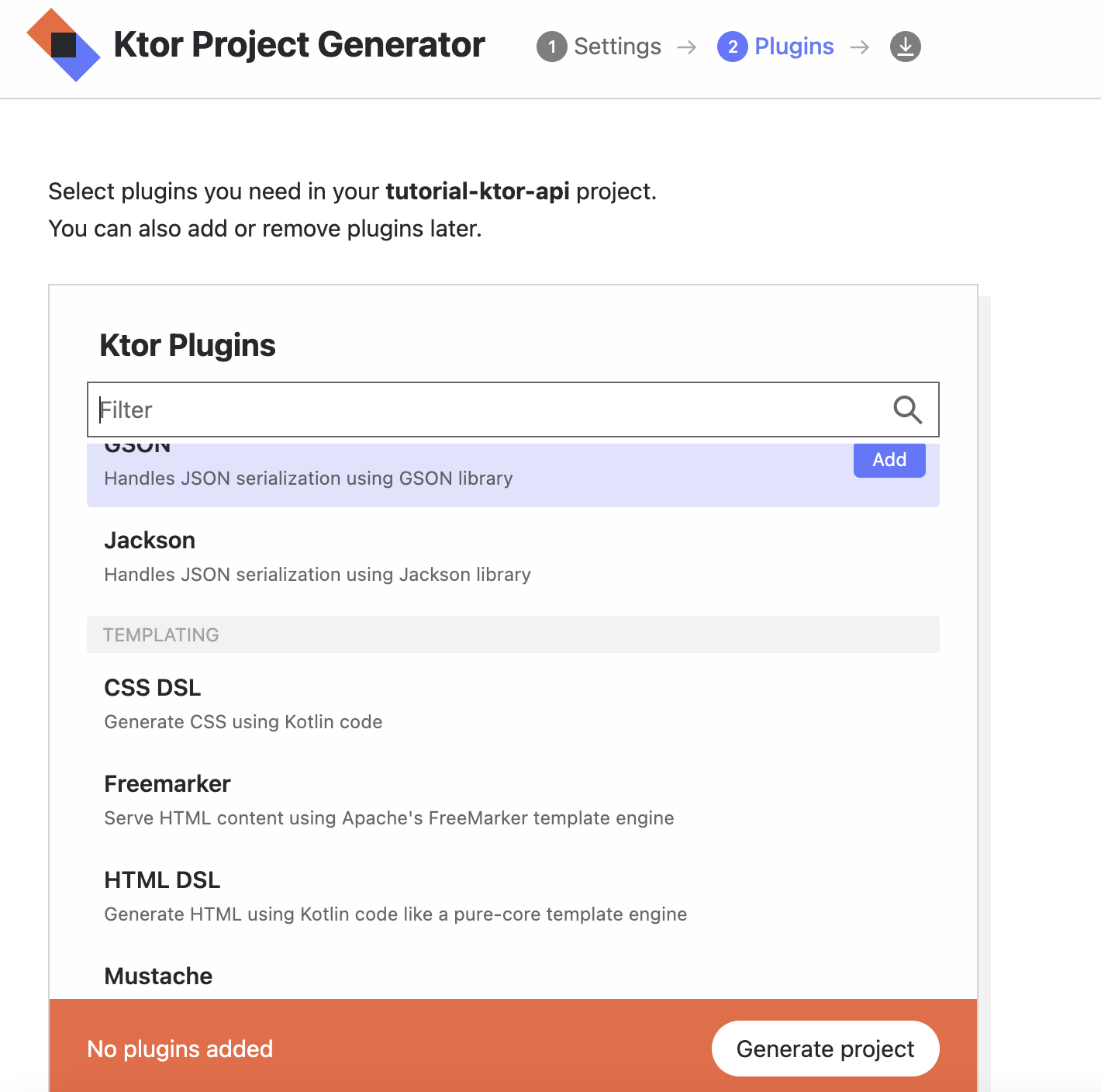This screenshot has width=1101, height=1092.
Task: Click the 'Ktor Plugins' heading
Action: (x=188, y=345)
